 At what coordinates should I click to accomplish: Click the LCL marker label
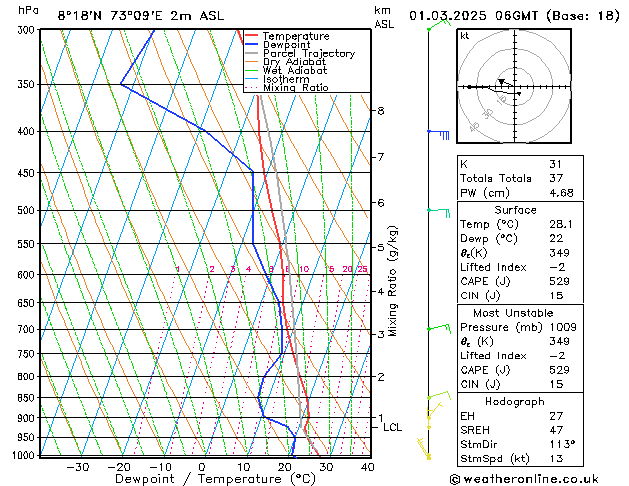392,427
